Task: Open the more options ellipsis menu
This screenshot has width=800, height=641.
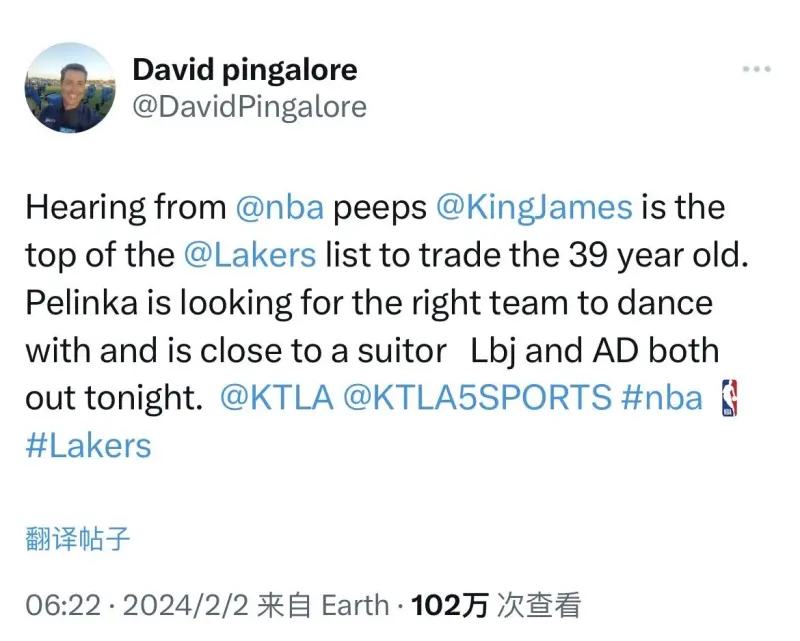Action: pyautogui.click(x=756, y=69)
